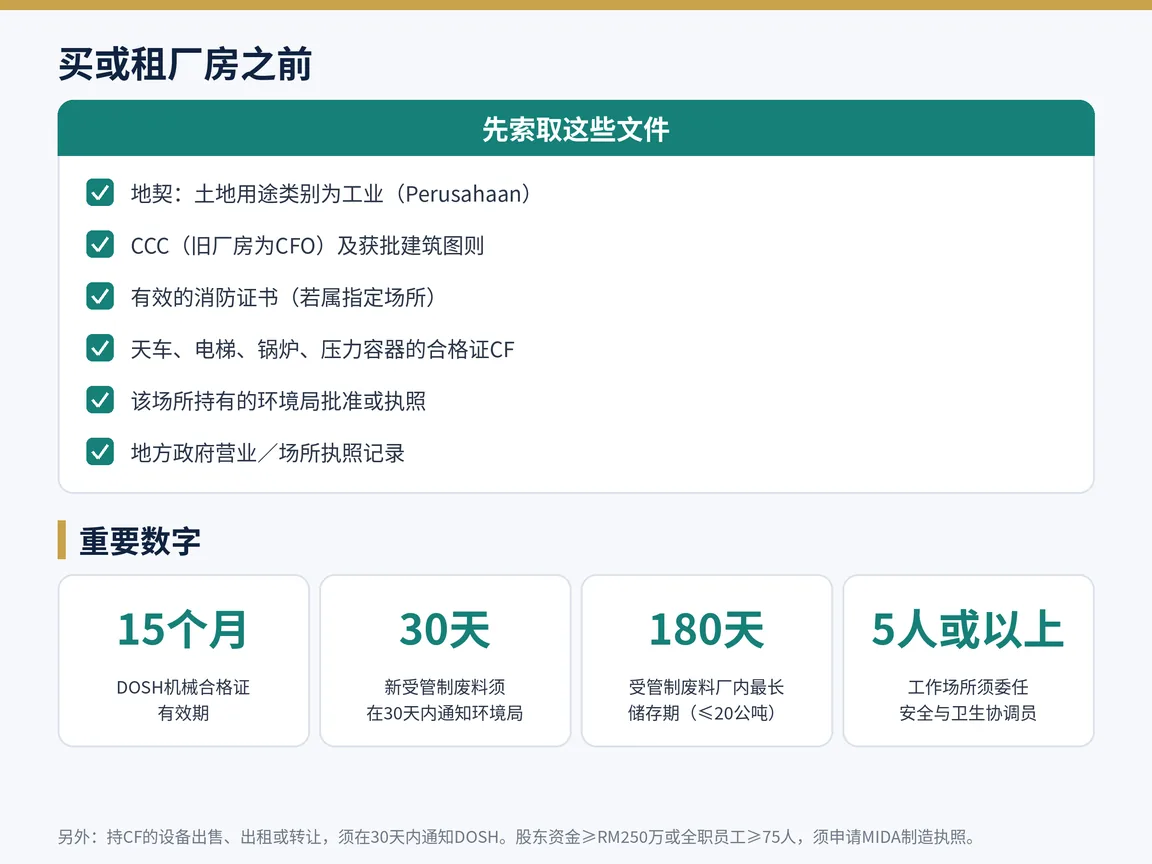Click the section heading 重要数字
Screen dimensions: 1152x864
pyautogui.click(x=140, y=541)
